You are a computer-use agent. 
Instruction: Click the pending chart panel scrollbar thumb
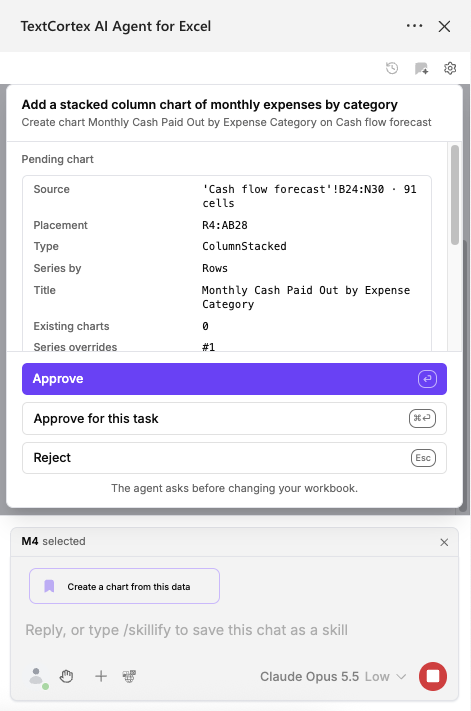[x=455, y=195]
